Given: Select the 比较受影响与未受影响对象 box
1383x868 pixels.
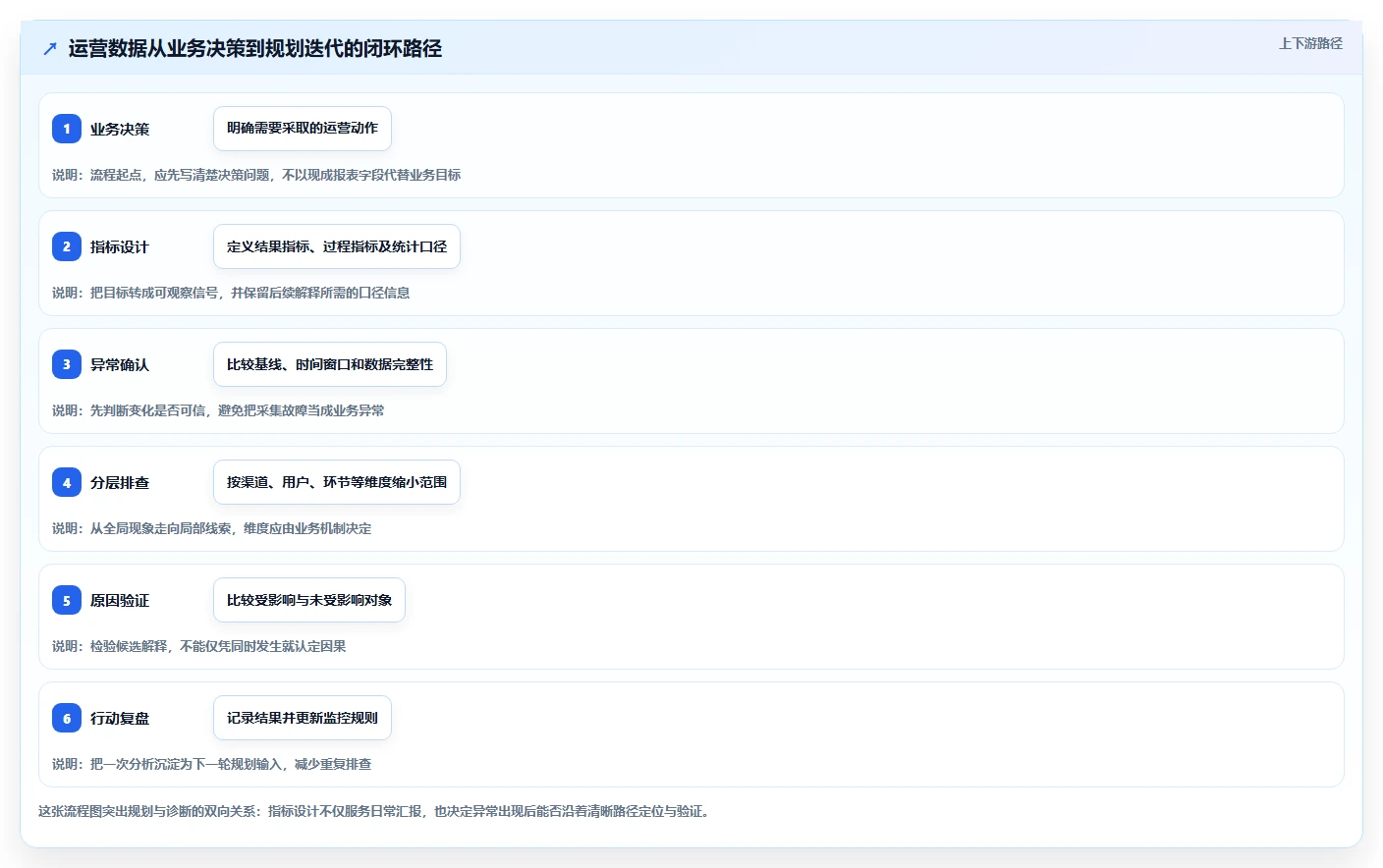Looking at the screenshot, I should pos(309,600).
